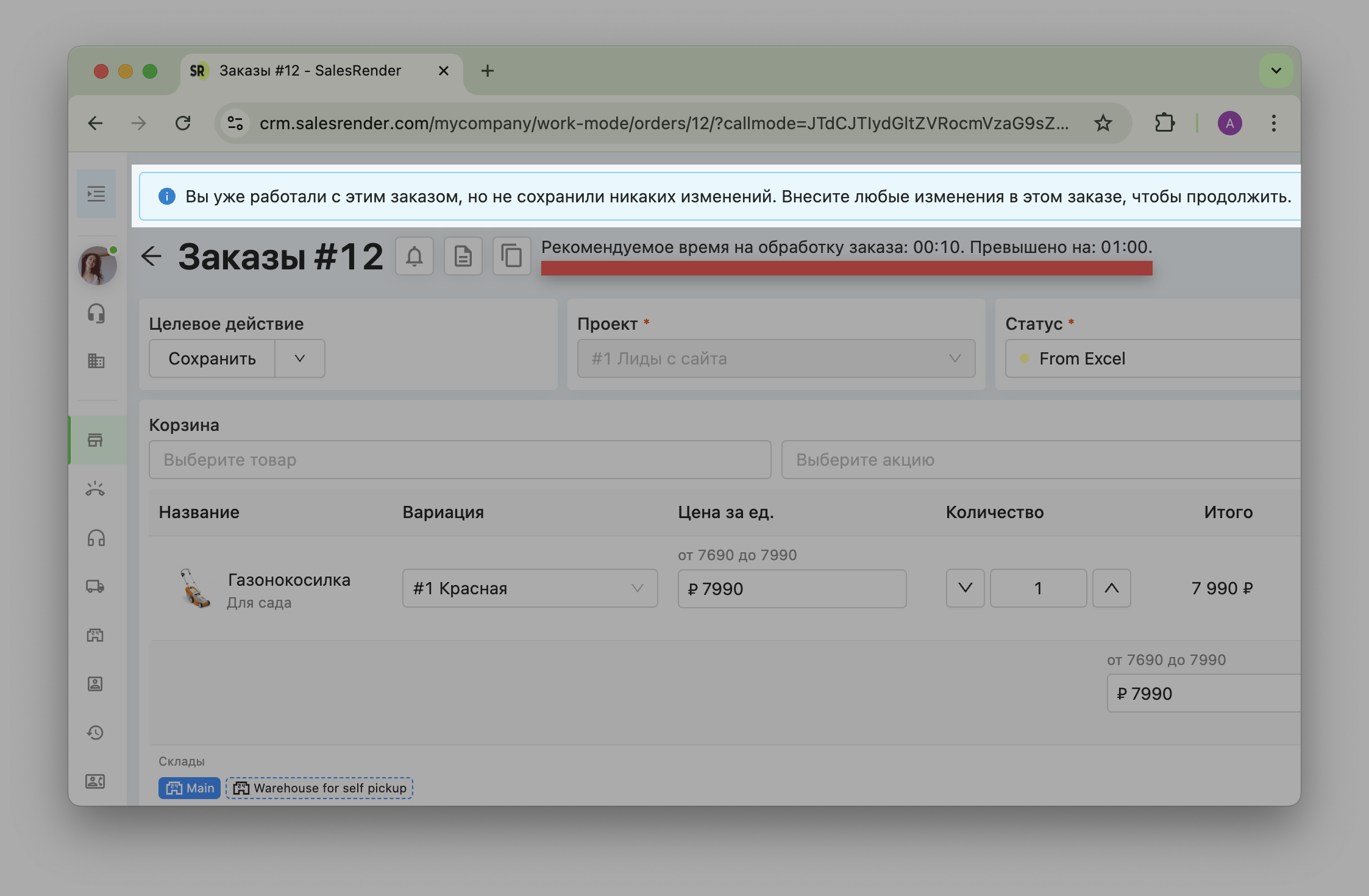Open the Chrome profile A avatar
The width and height of the screenshot is (1369, 896).
pos(1230,123)
